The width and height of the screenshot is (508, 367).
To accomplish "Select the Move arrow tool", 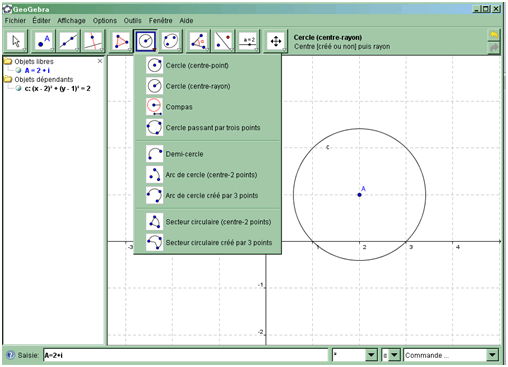I will (16, 41).
